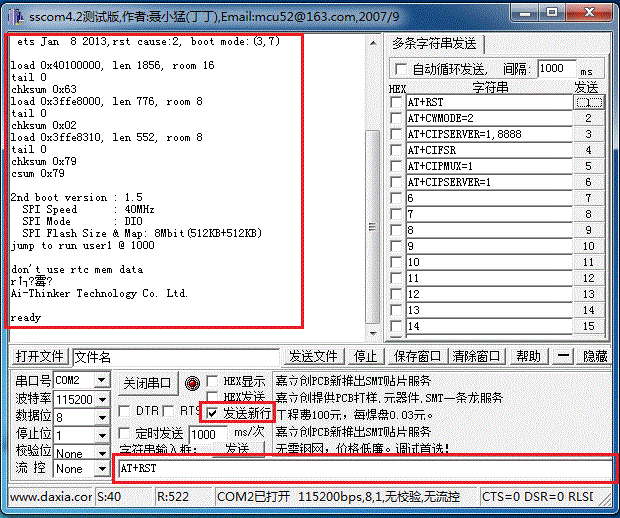Click send button 10 for string 9
620x518 pixels.
[589, 246]
